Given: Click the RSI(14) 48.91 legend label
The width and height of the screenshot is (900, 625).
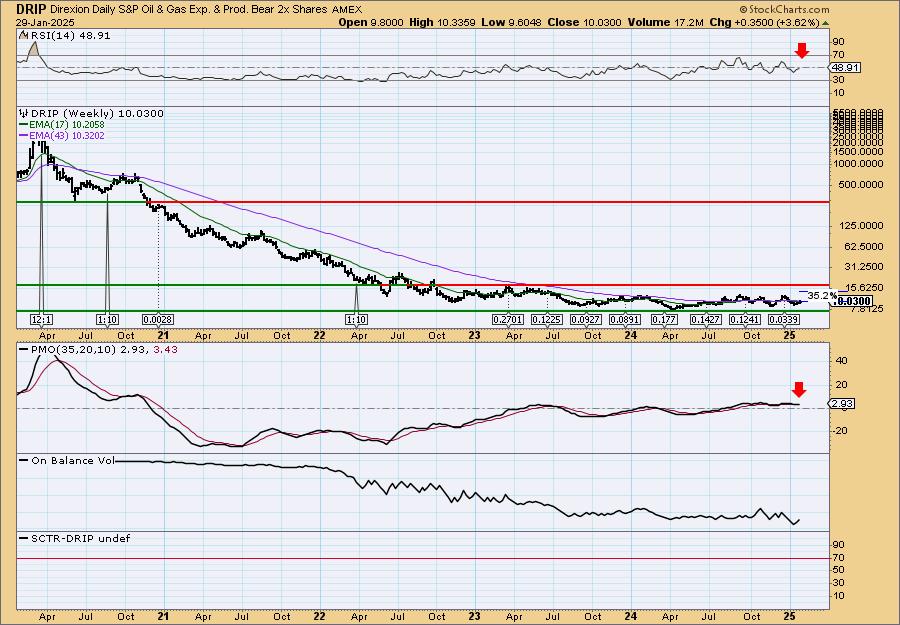Looking at the screenshot, I should [69, 35].
